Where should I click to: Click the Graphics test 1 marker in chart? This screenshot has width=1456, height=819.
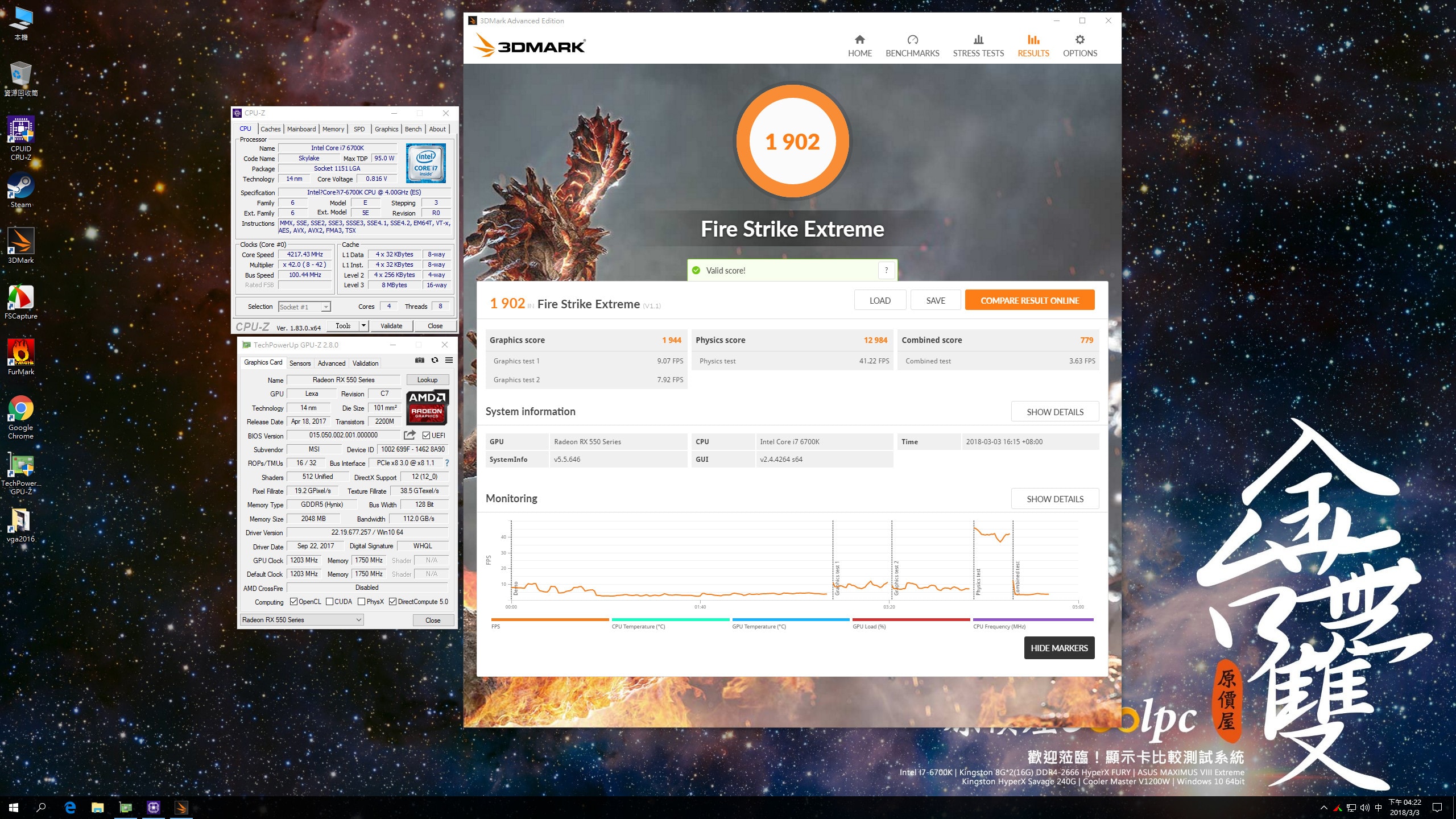pyautogui.click(x=837, y=578)
